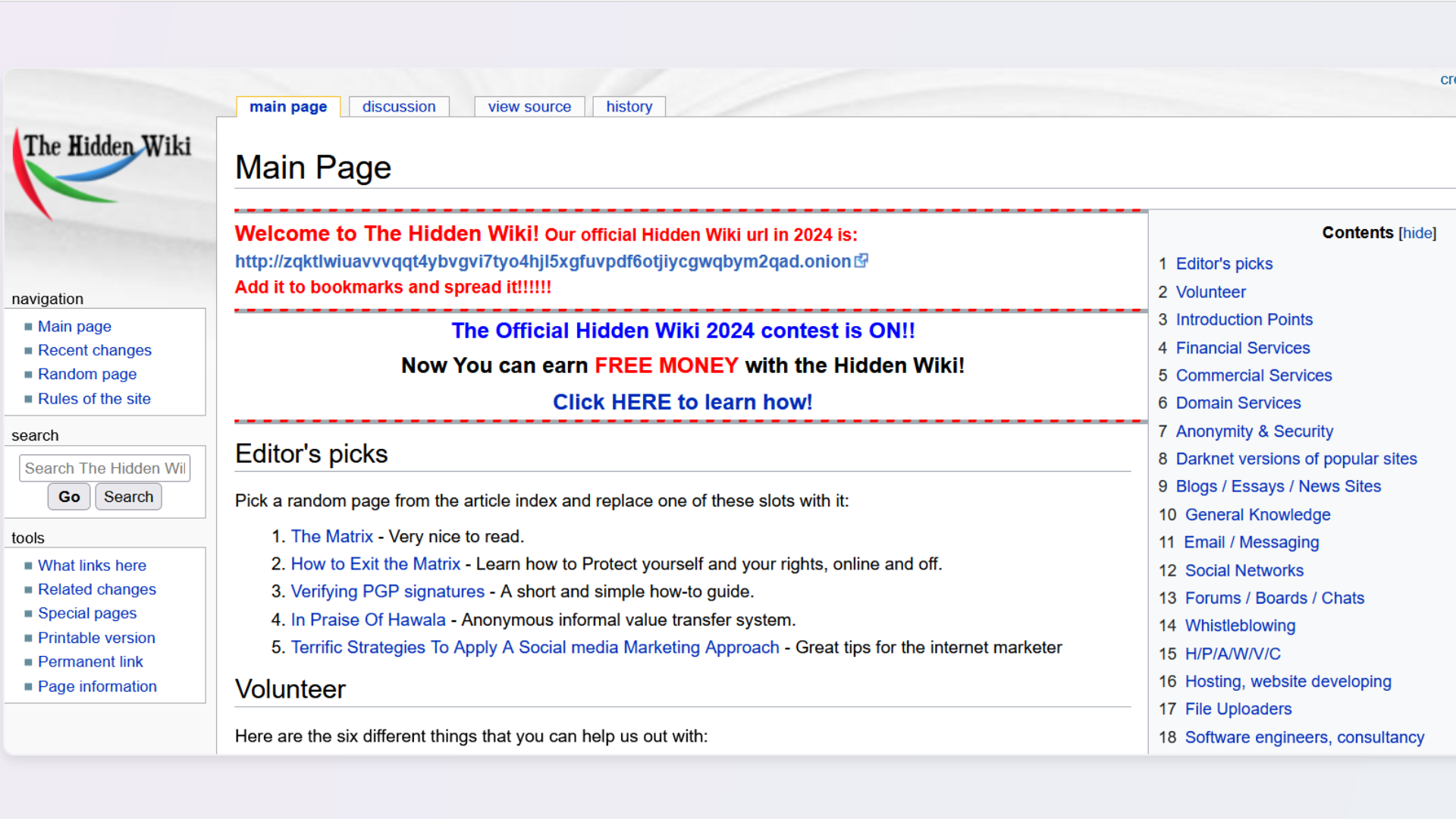
Task: Jump to Anonymity & Security section
Action: pos(1254,431)
